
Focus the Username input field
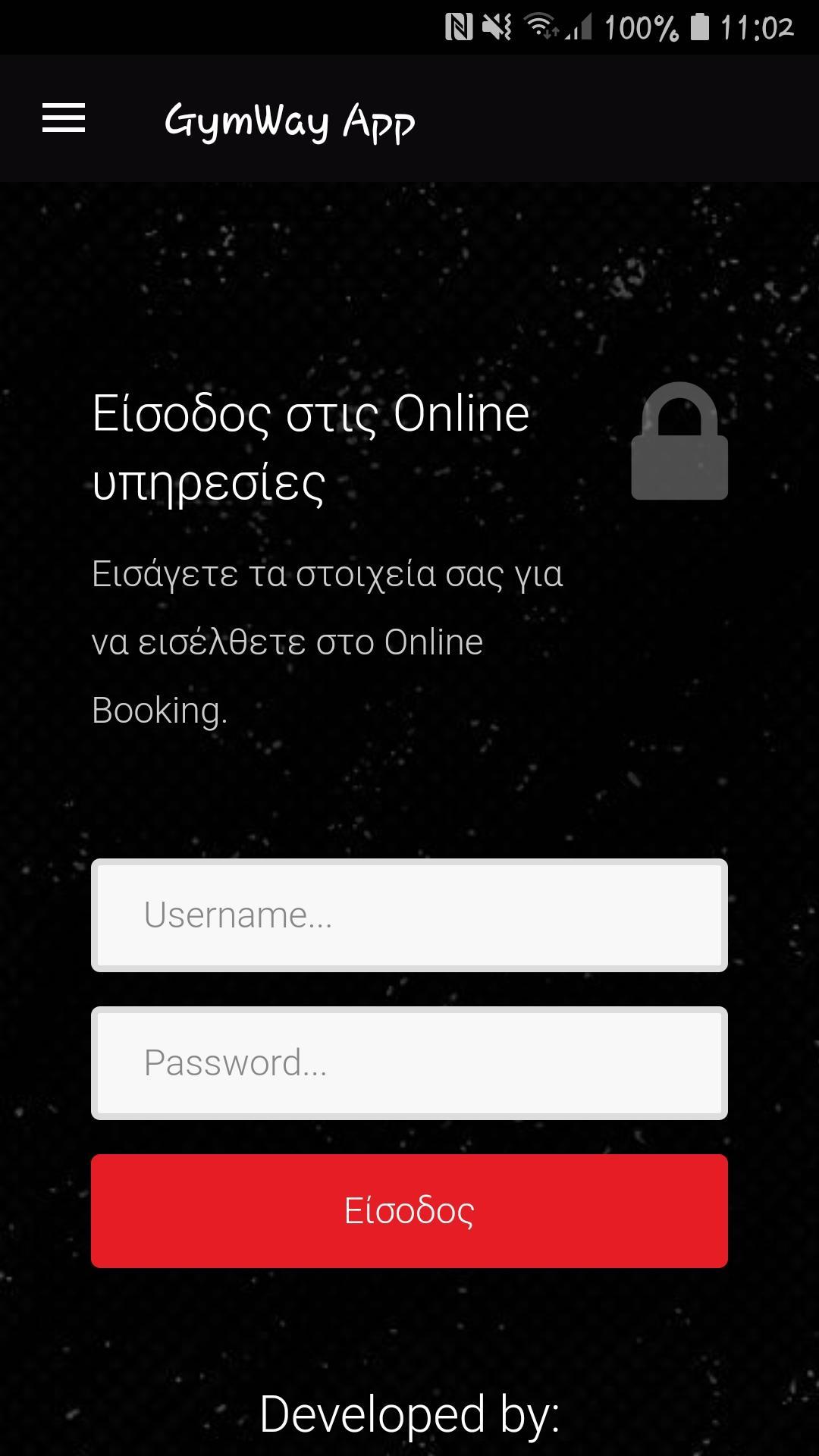(409, 915)
